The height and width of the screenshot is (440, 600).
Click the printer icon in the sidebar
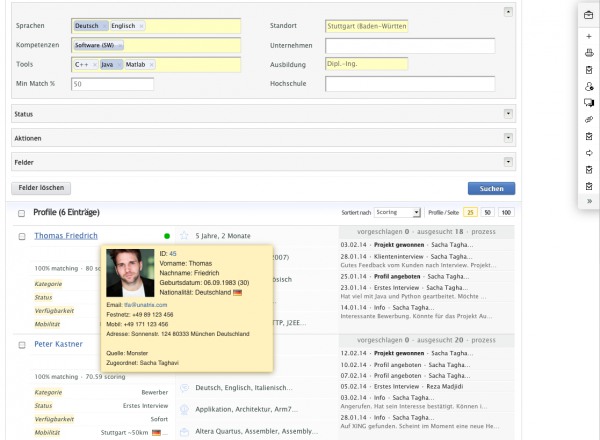pos(589,53)
